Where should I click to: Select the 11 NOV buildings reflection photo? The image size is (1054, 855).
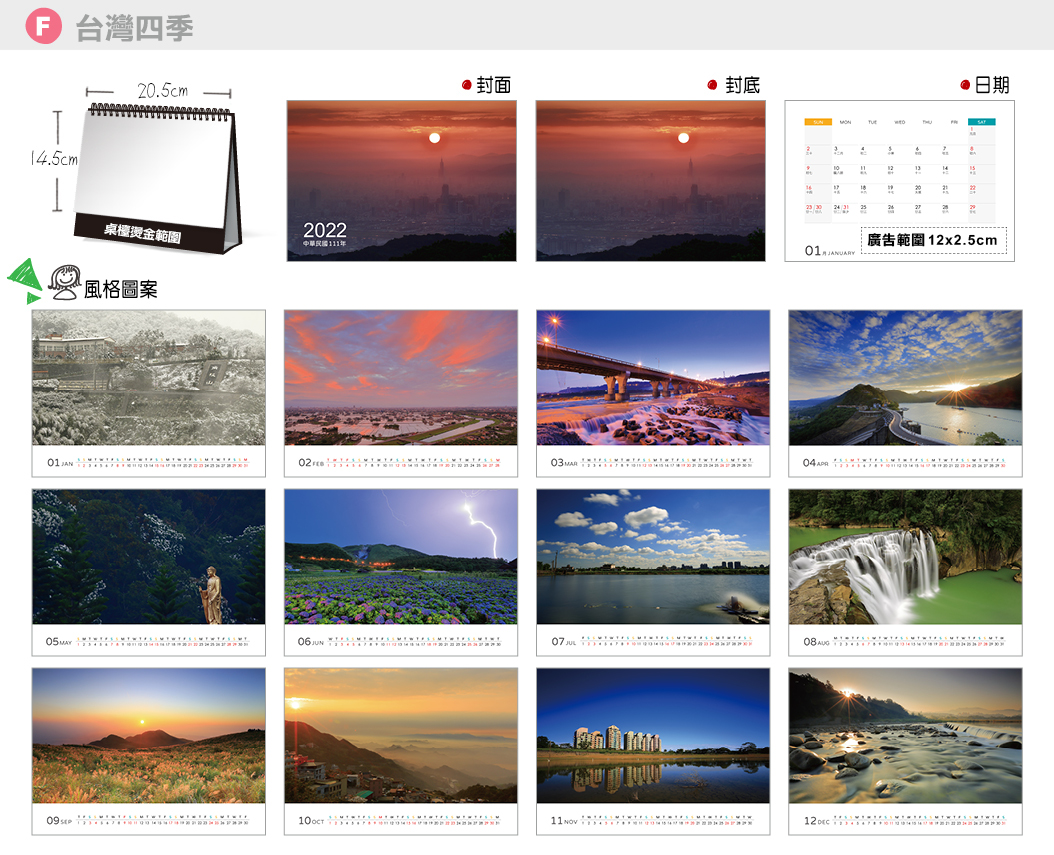[x=653, y=735]
